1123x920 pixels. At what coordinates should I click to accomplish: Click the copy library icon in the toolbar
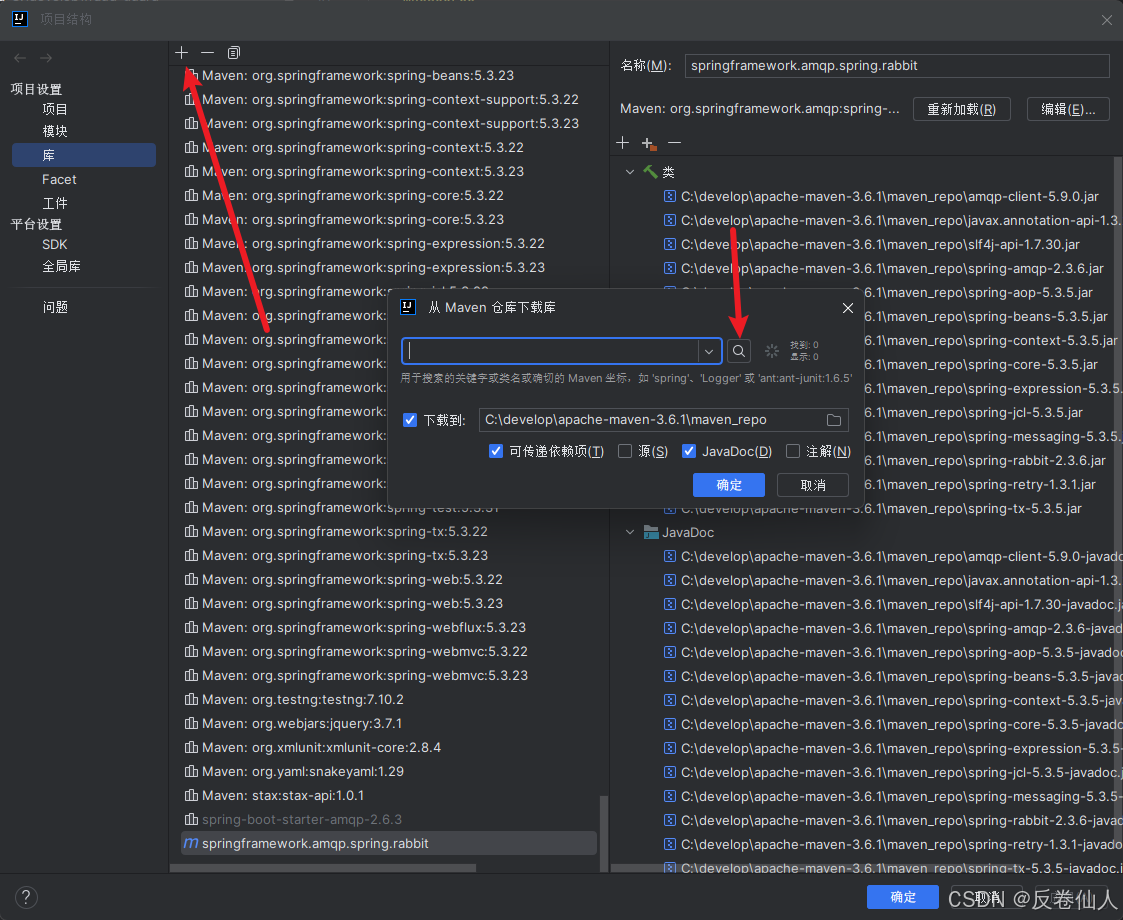point(233,52)
